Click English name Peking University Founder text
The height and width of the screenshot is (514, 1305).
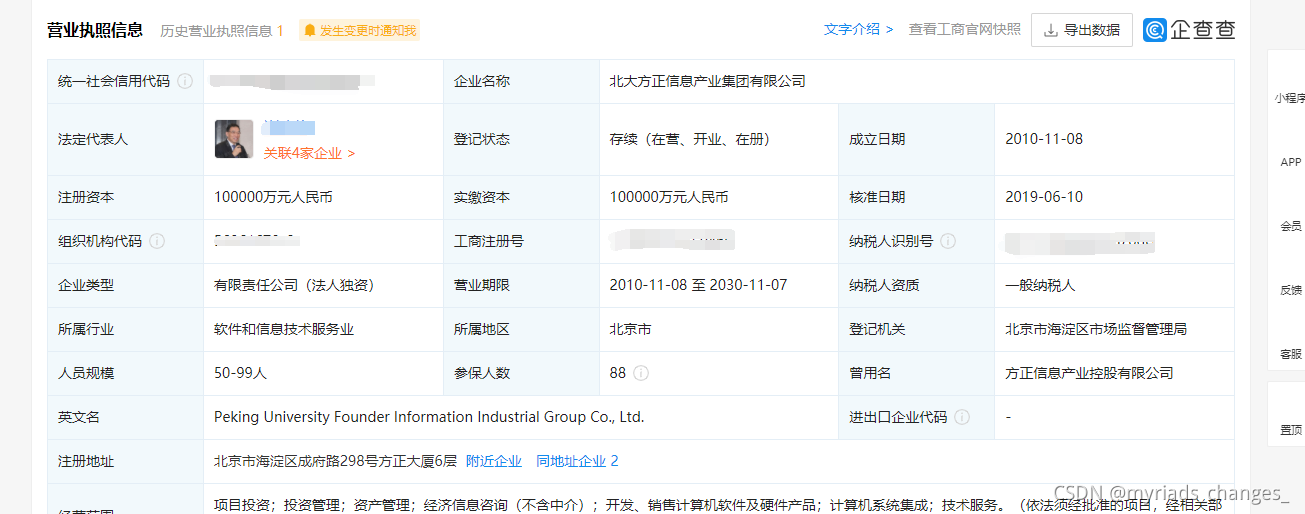tap(429, 417)
